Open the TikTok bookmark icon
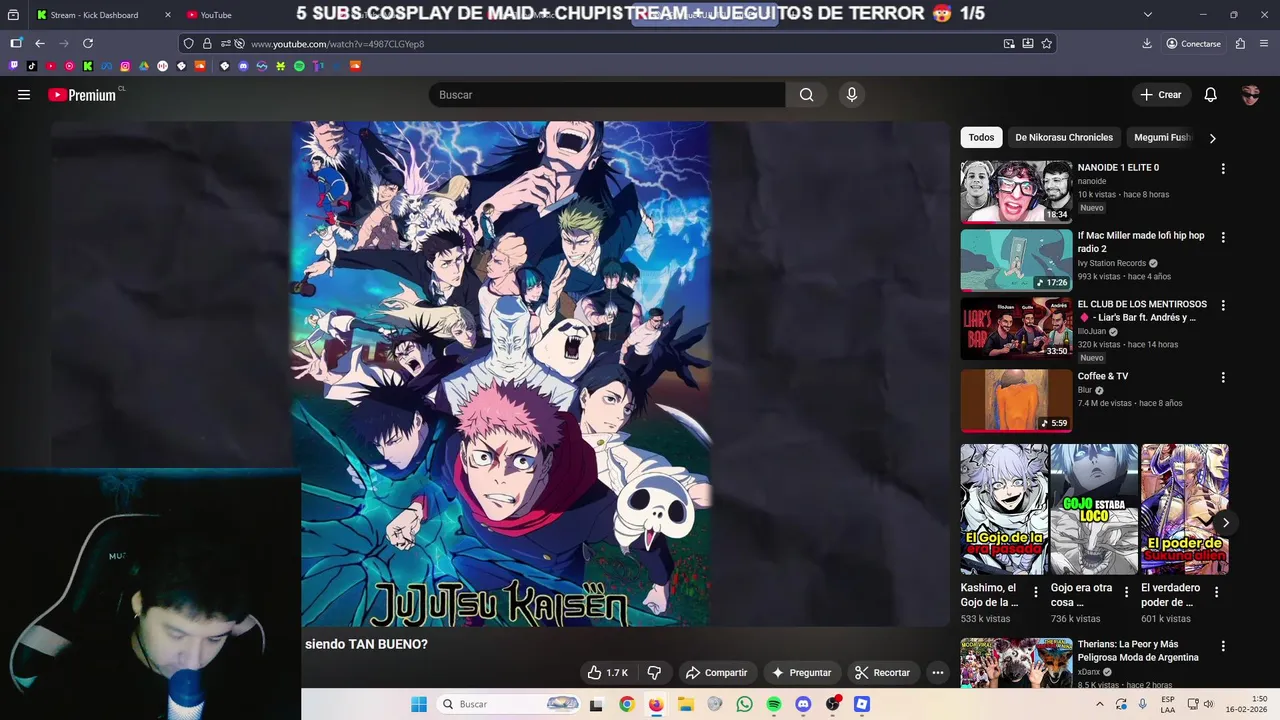Screen dimensions: 1280x720 [32, 66]
